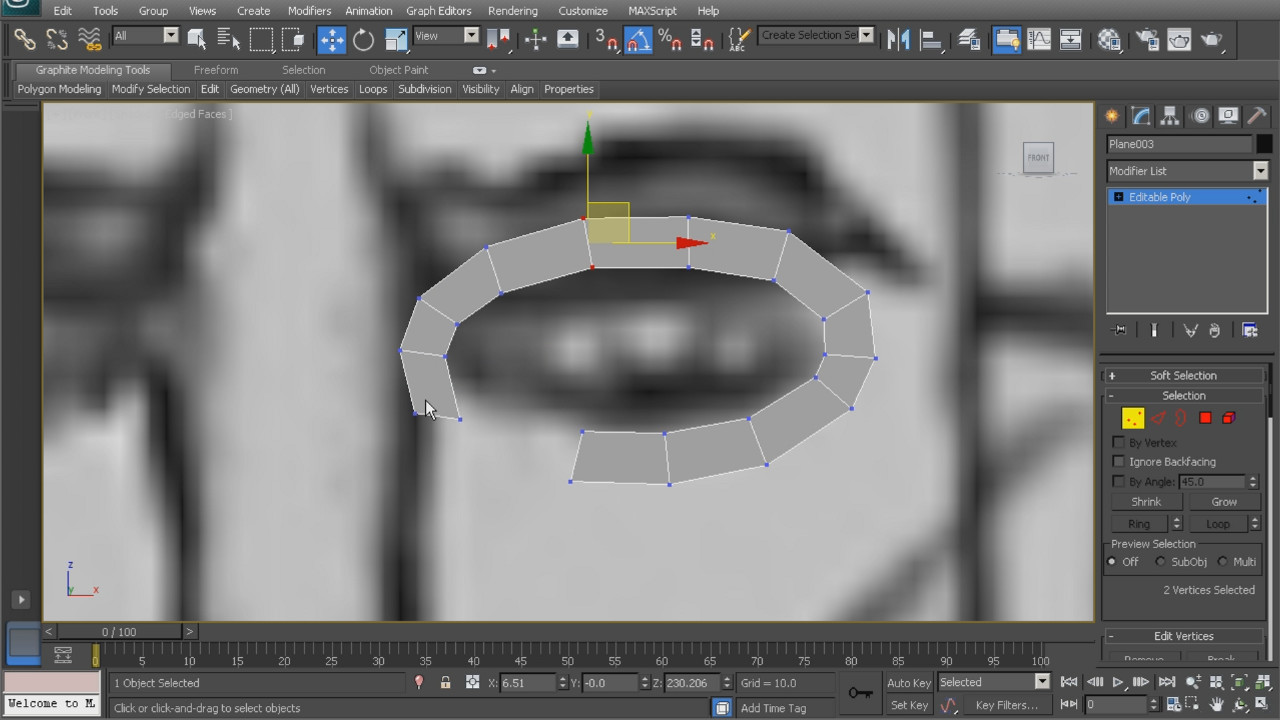Click the Shrink selection button
Image resolution: width=1280 pixels, height=720 pixels.
coord(1146,502)
